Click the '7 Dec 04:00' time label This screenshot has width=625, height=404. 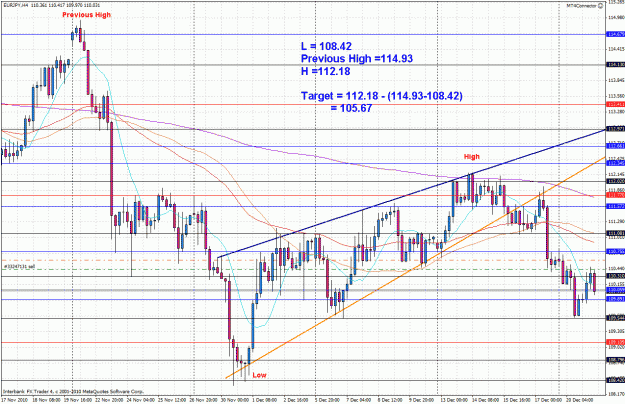(x=360, y=400)
